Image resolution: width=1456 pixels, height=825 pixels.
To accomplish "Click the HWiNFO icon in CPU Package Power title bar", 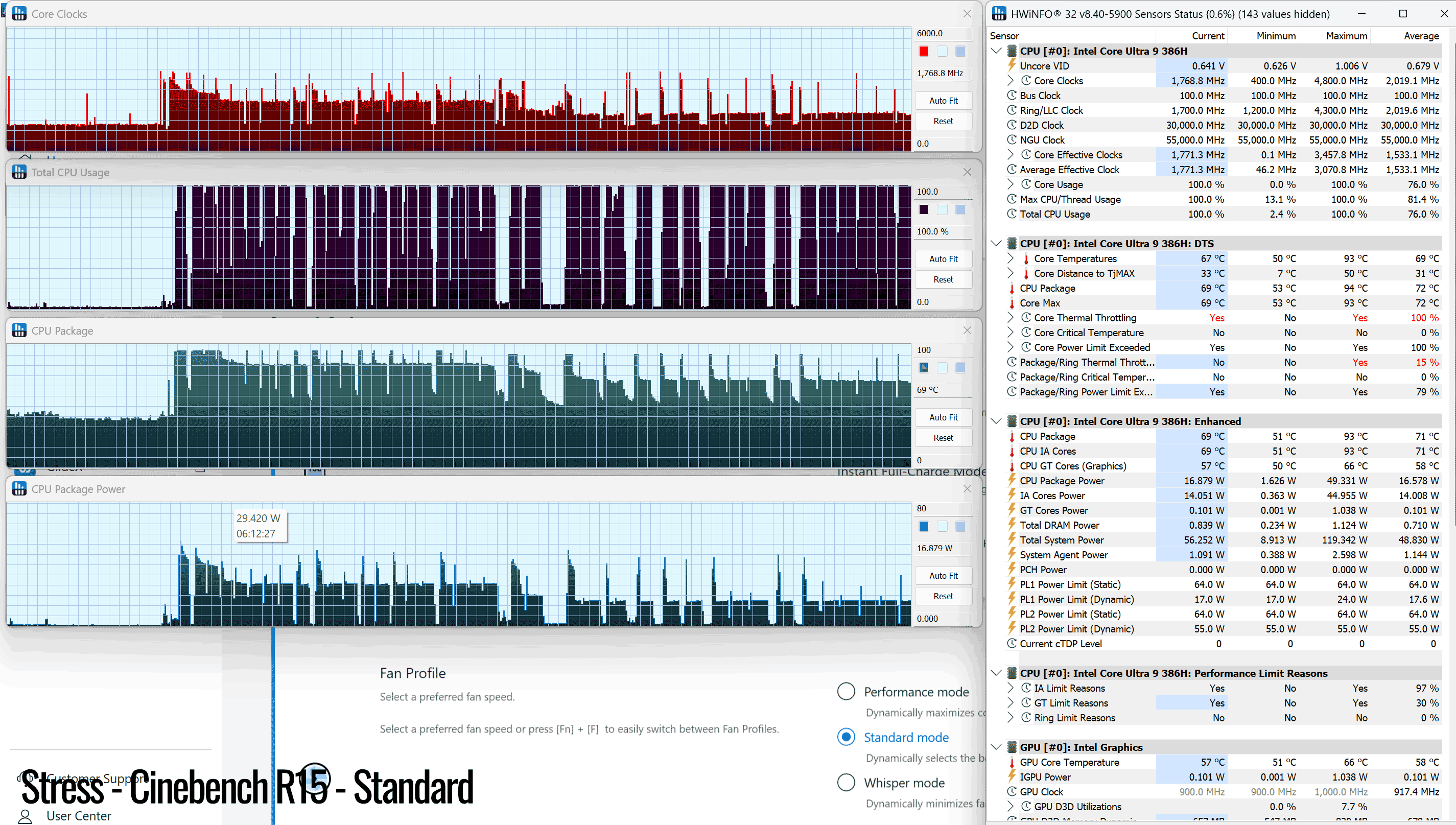I will click(x=19, y=488).
